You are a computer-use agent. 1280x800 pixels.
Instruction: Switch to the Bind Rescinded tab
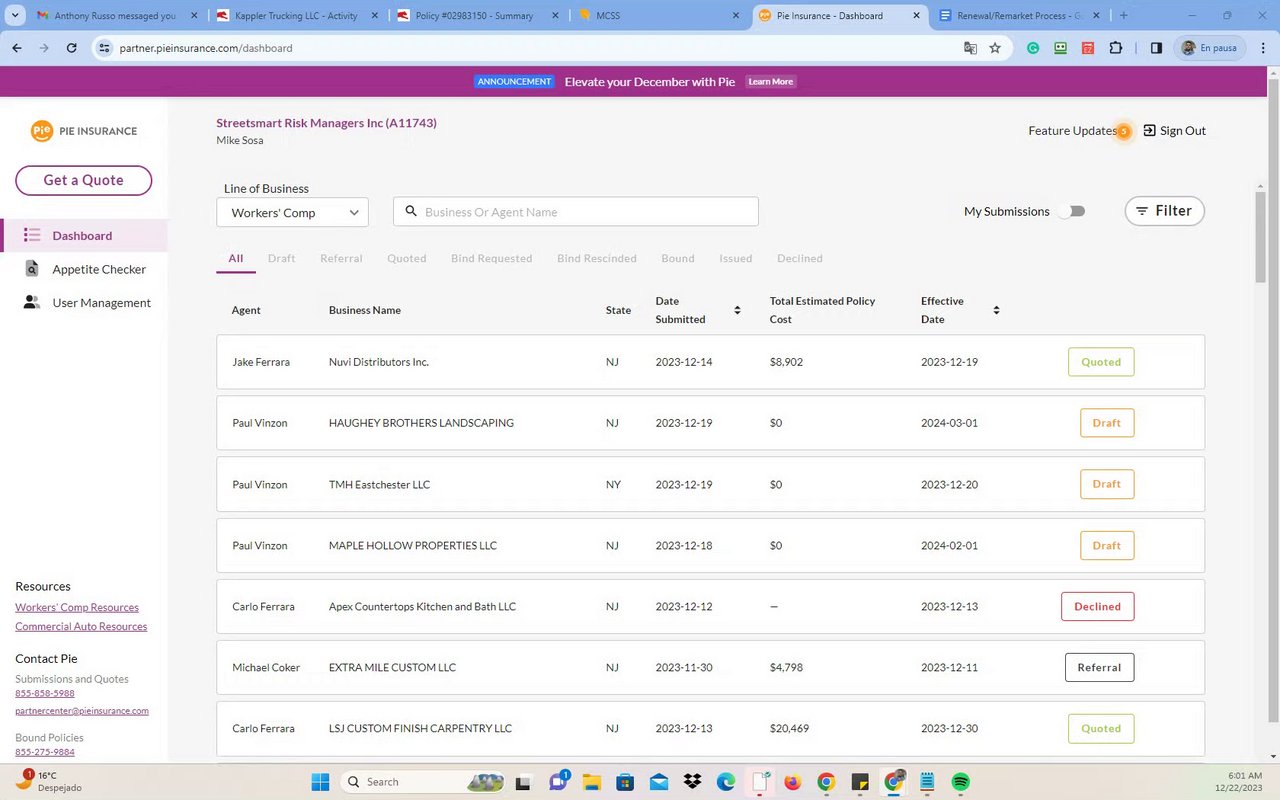click(x=597, y=258)
